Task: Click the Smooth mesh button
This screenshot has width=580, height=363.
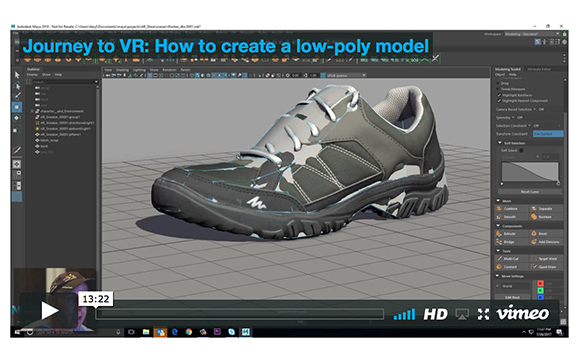Action: (512, 217)
